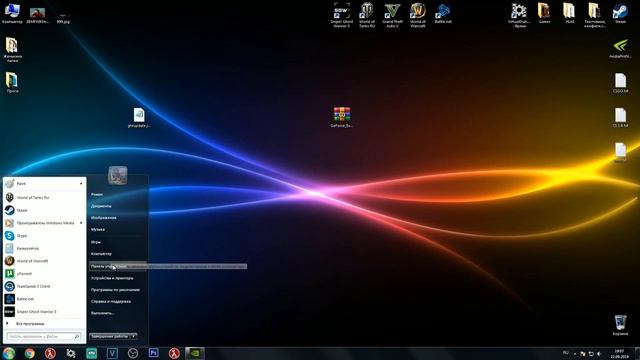Select the Grand Theft Auto V desktop shortcut
Image resolution: width=640 pixels, height=360 pixels.
click(392, 16)
